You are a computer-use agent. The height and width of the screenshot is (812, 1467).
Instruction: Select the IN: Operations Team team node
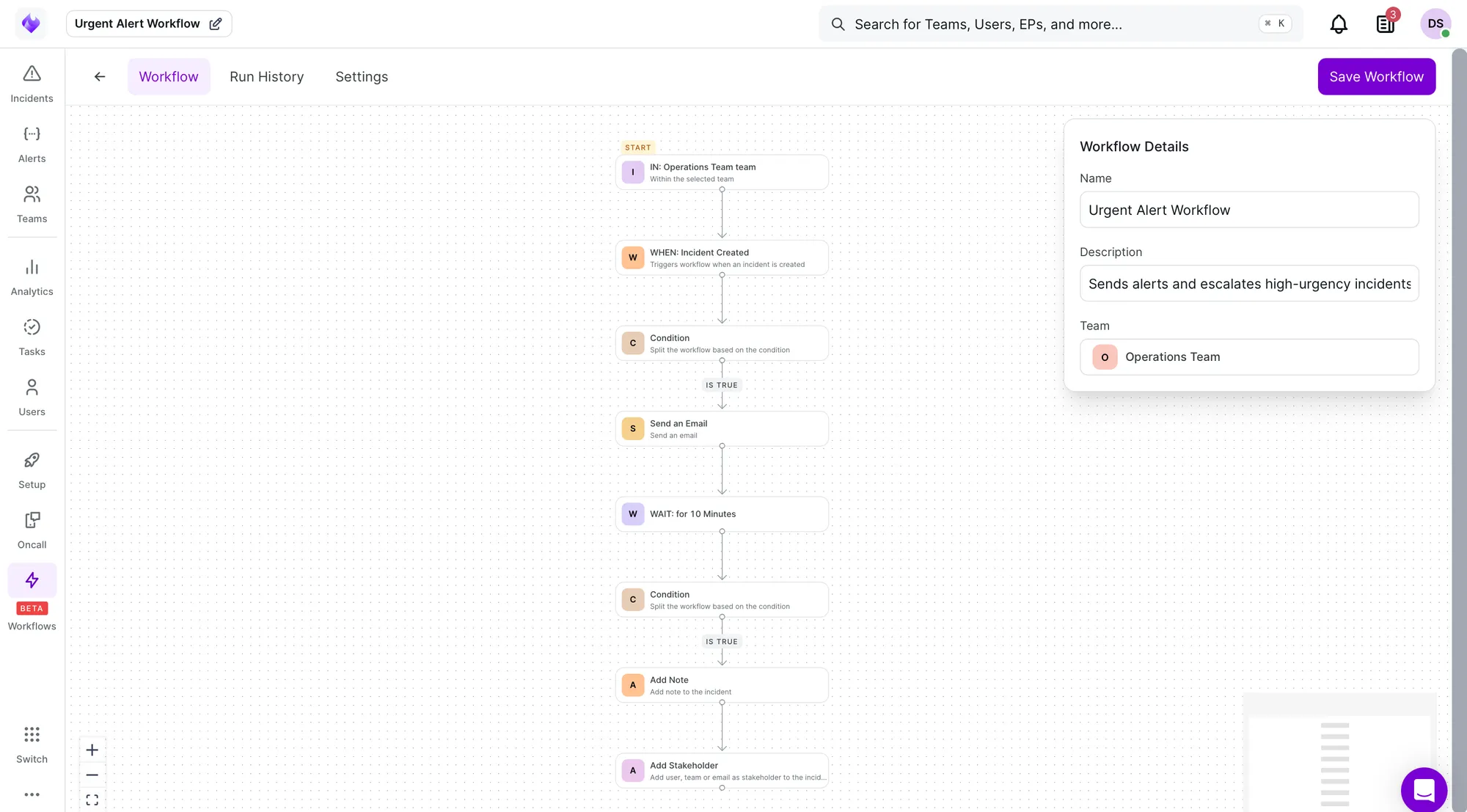[x=722, y=172]
